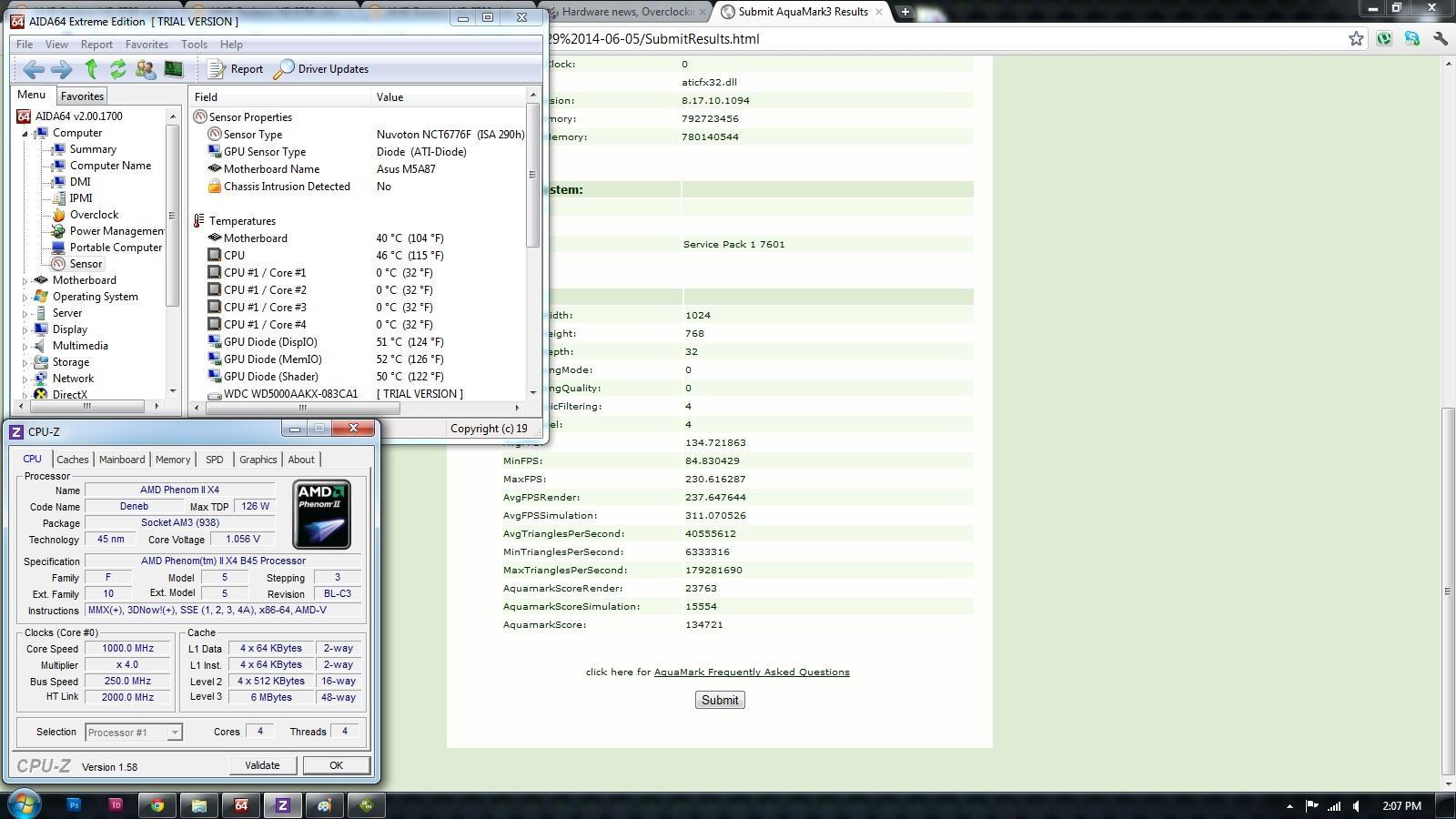Open Chrome wrench settings menu

click(1440, 38)
